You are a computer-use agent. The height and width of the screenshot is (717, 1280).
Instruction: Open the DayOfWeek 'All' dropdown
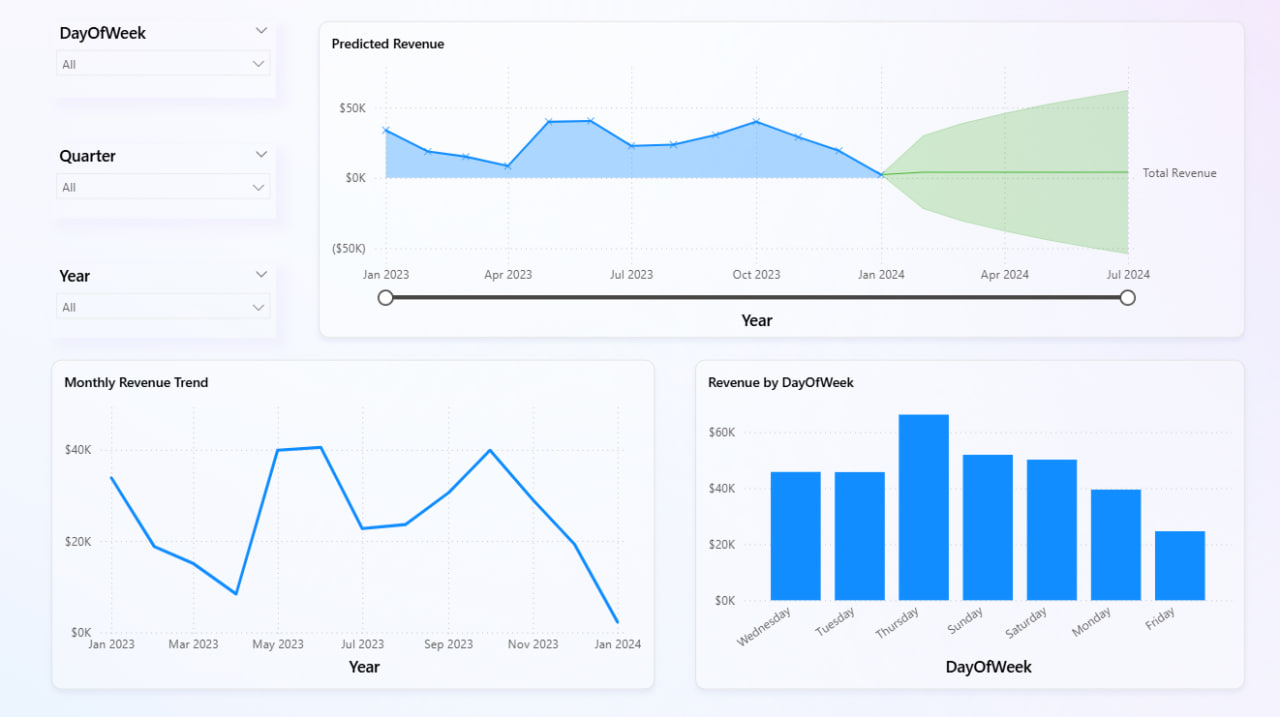pyautogui.click(x=163, y=64)
